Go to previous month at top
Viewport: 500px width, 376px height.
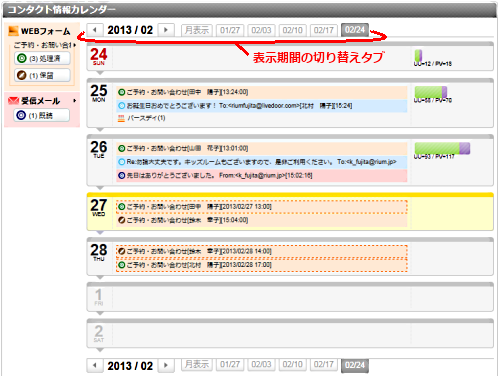(x=95, y=30)
